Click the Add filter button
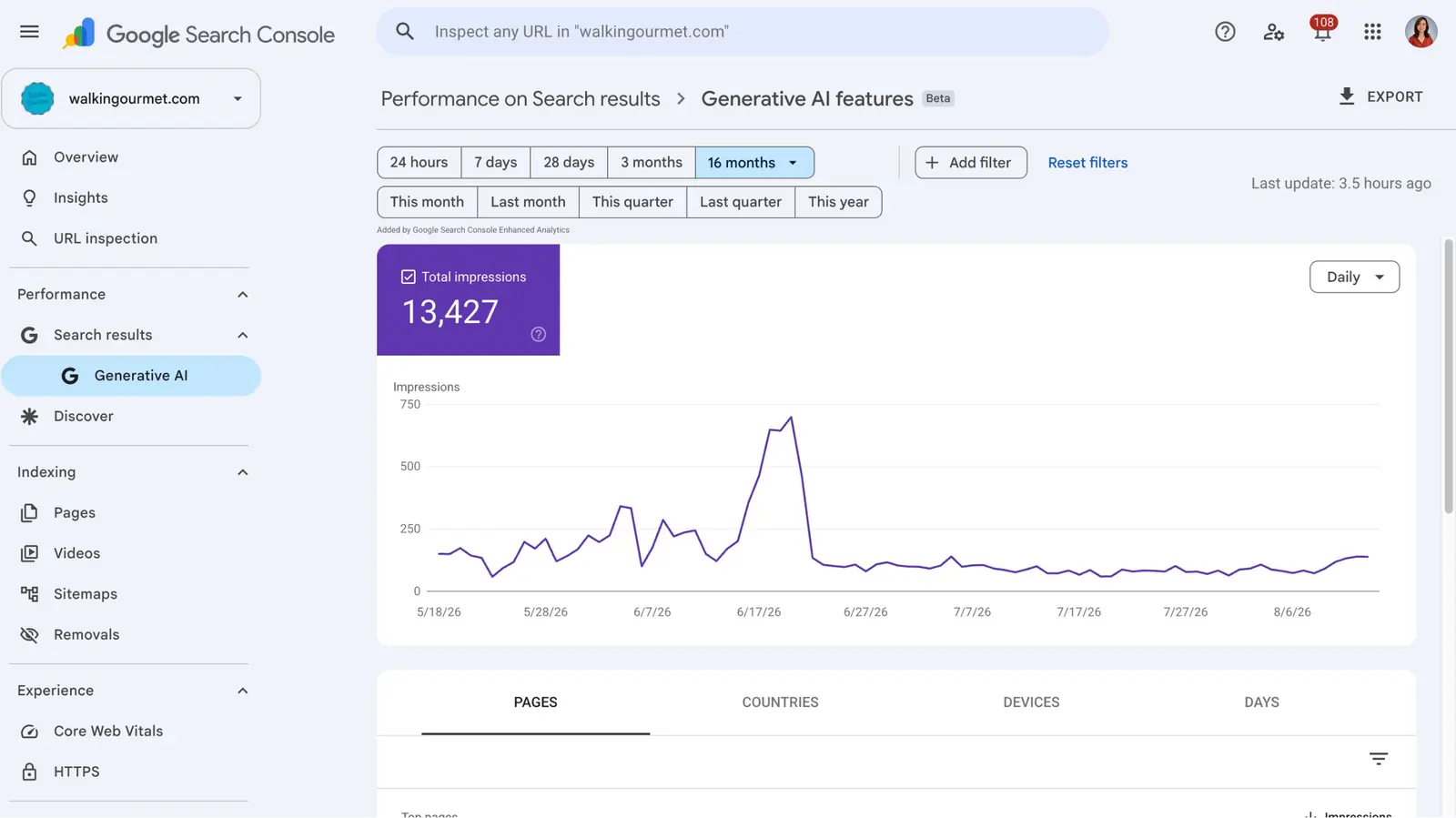This screenshot has height=818, width=1456. 971,163
